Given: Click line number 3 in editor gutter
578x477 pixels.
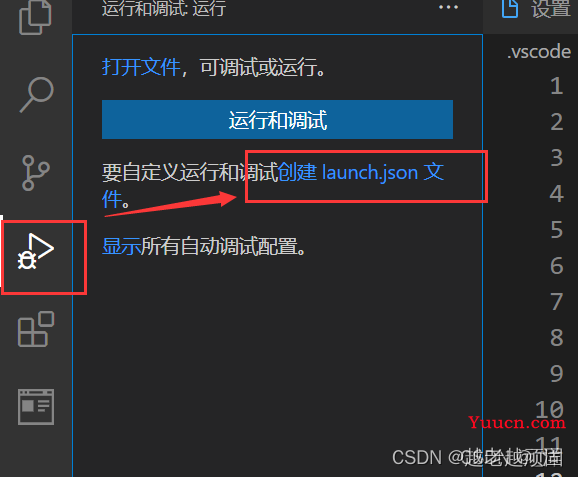Looking at the screenshot, I should 556,158.
